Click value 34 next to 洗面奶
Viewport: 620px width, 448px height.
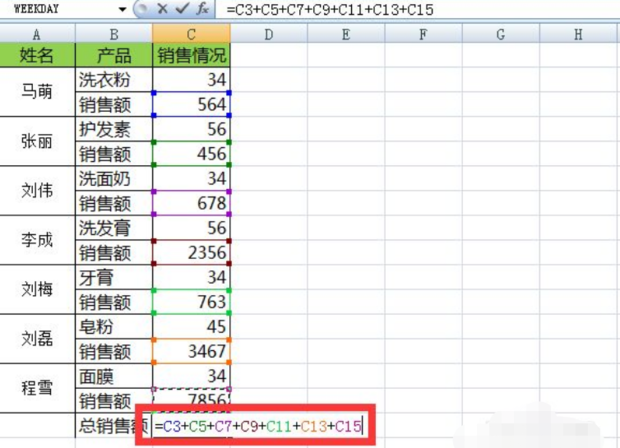[x=191, y=179]
